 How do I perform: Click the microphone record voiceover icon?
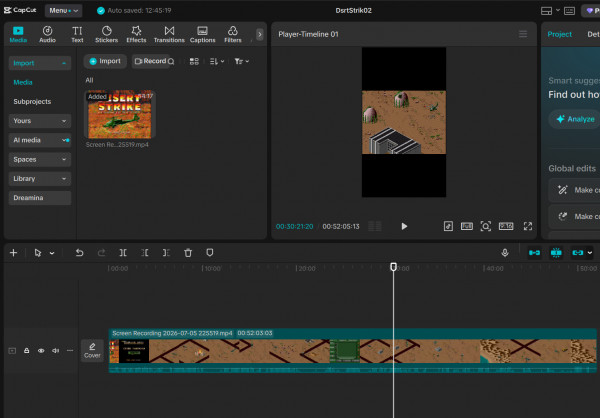tap(505, 253)
